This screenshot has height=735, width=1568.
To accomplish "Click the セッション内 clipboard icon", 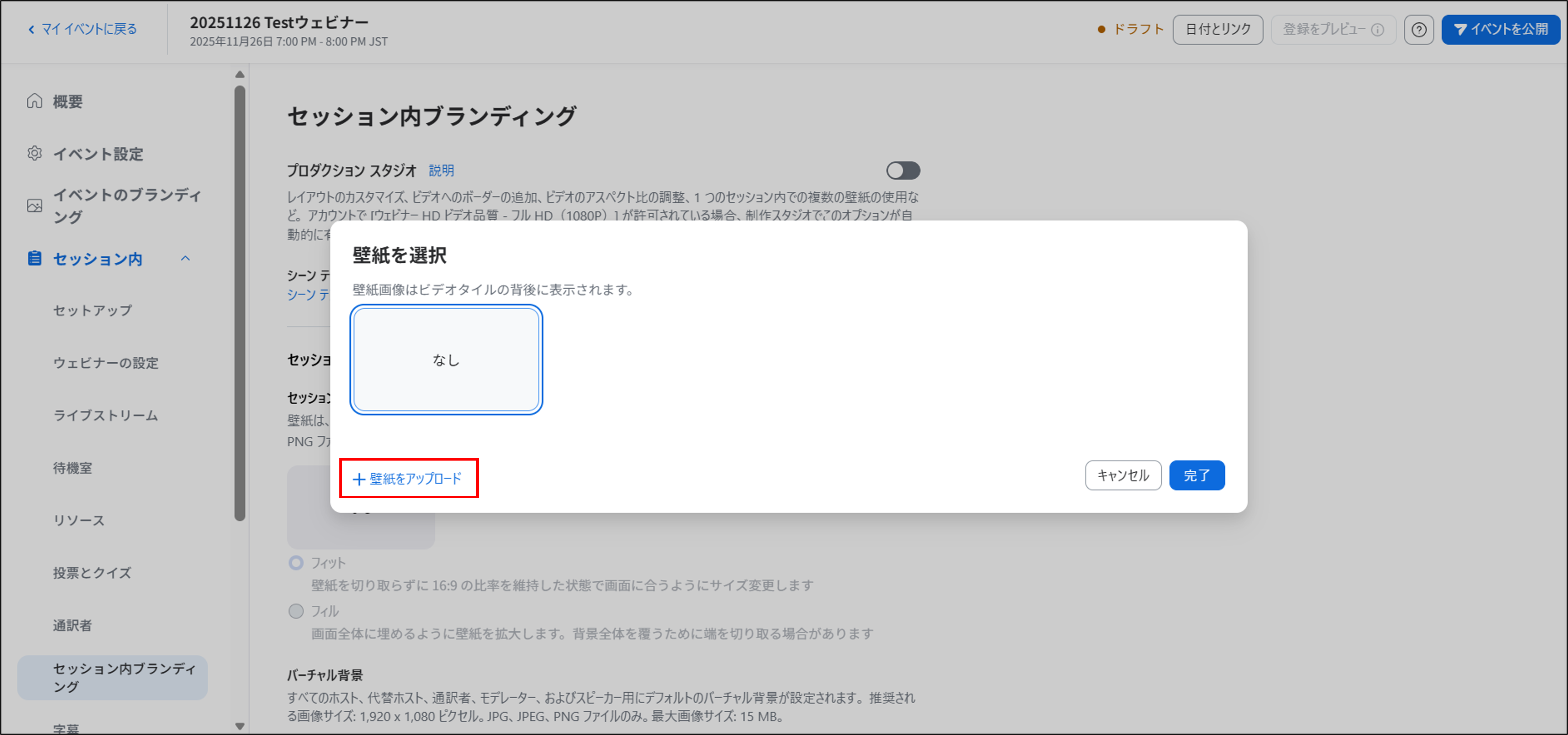I will 35,258.
